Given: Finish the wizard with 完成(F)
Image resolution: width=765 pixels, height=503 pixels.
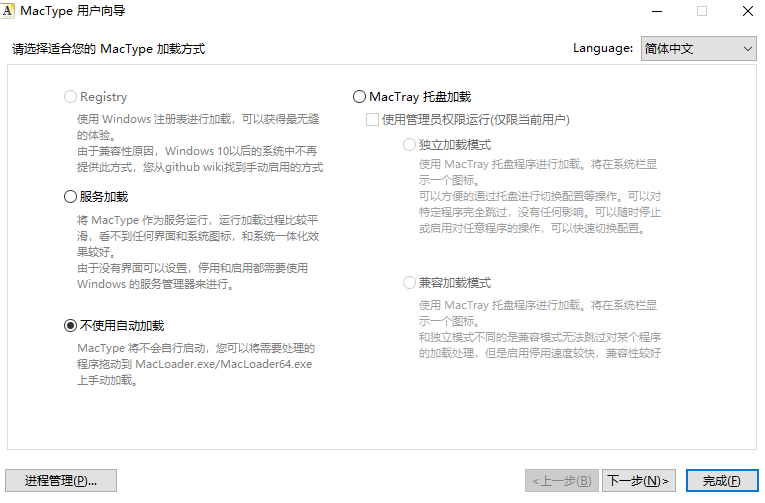Looking at the screenshot, I should [x=722, y=481].
